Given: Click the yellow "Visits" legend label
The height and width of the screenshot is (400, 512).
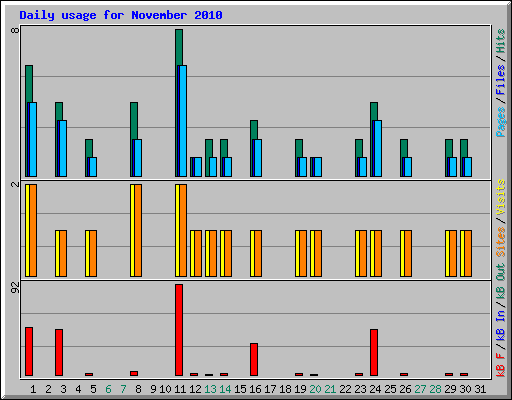Looking at the screenshot, I should point(500,197).
